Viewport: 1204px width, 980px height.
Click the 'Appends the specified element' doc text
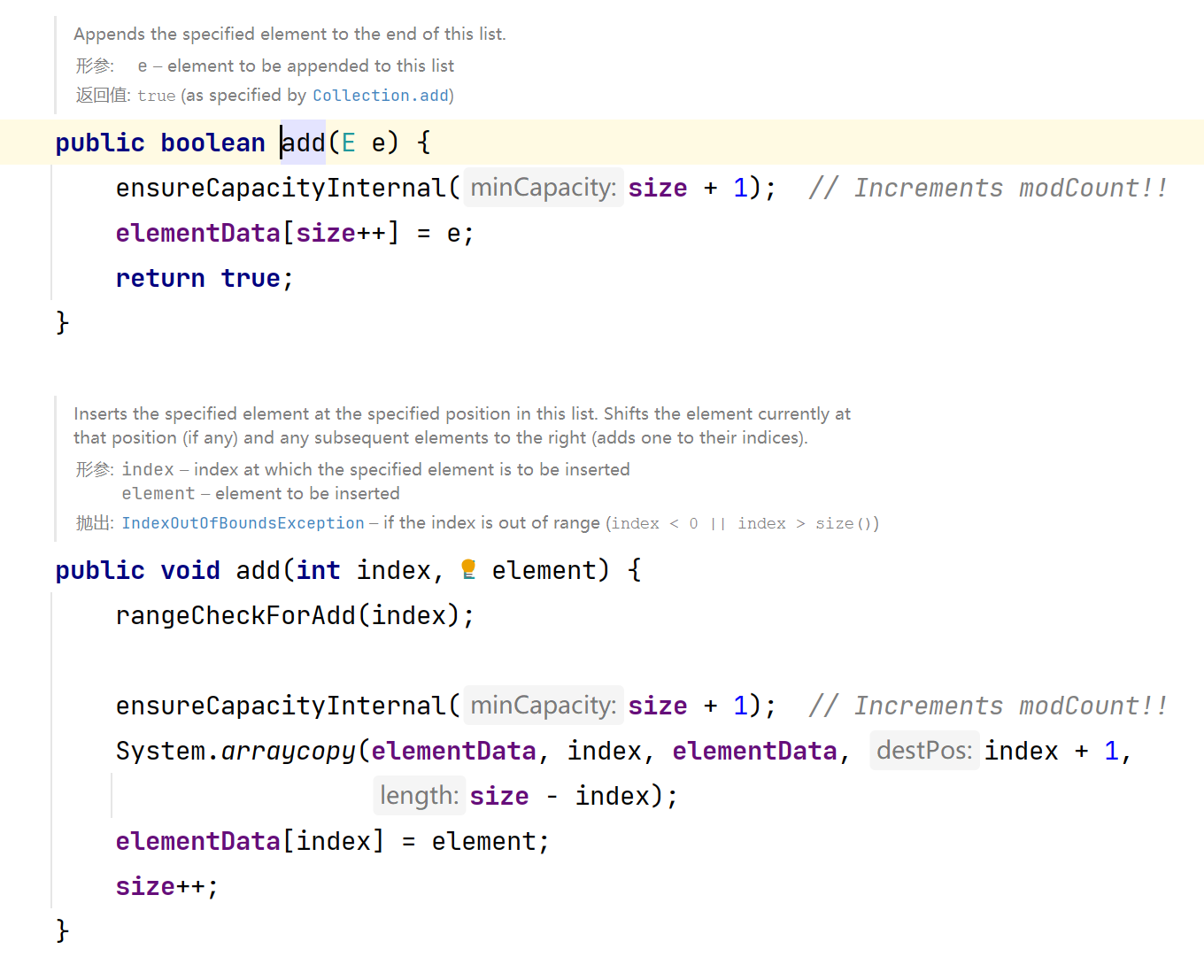(289, 34)
